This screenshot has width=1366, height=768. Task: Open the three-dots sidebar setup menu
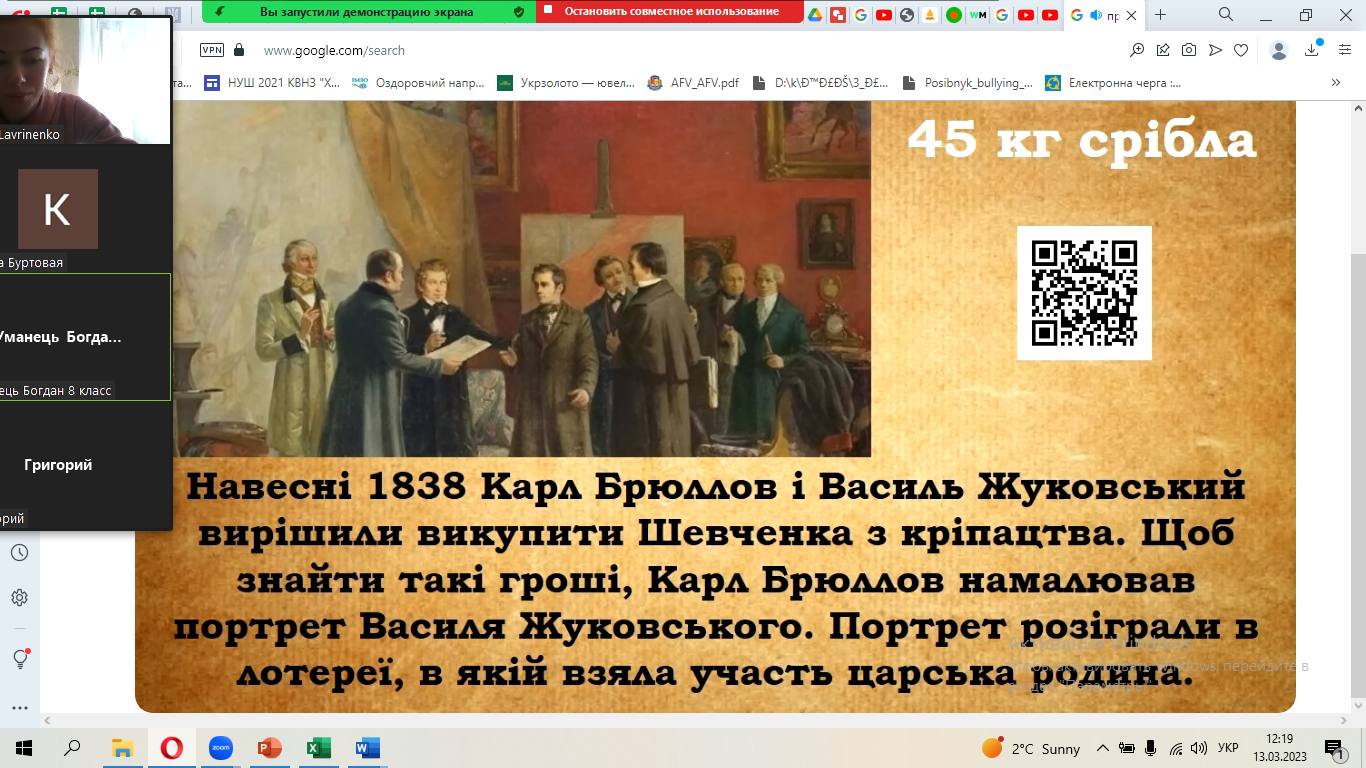click(x=19, y=708)
